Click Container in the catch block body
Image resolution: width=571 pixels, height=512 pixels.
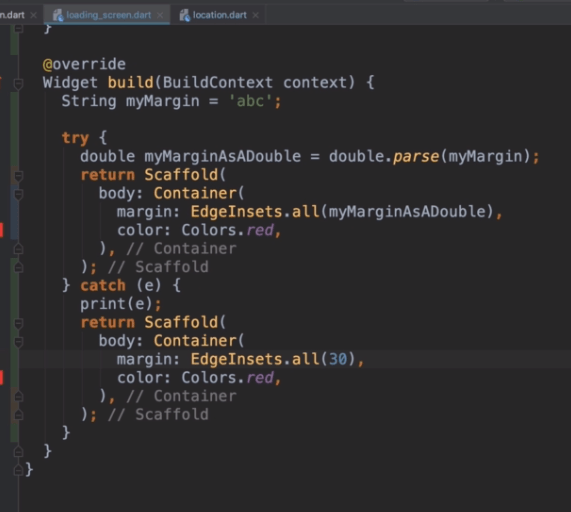pos(195,341)
